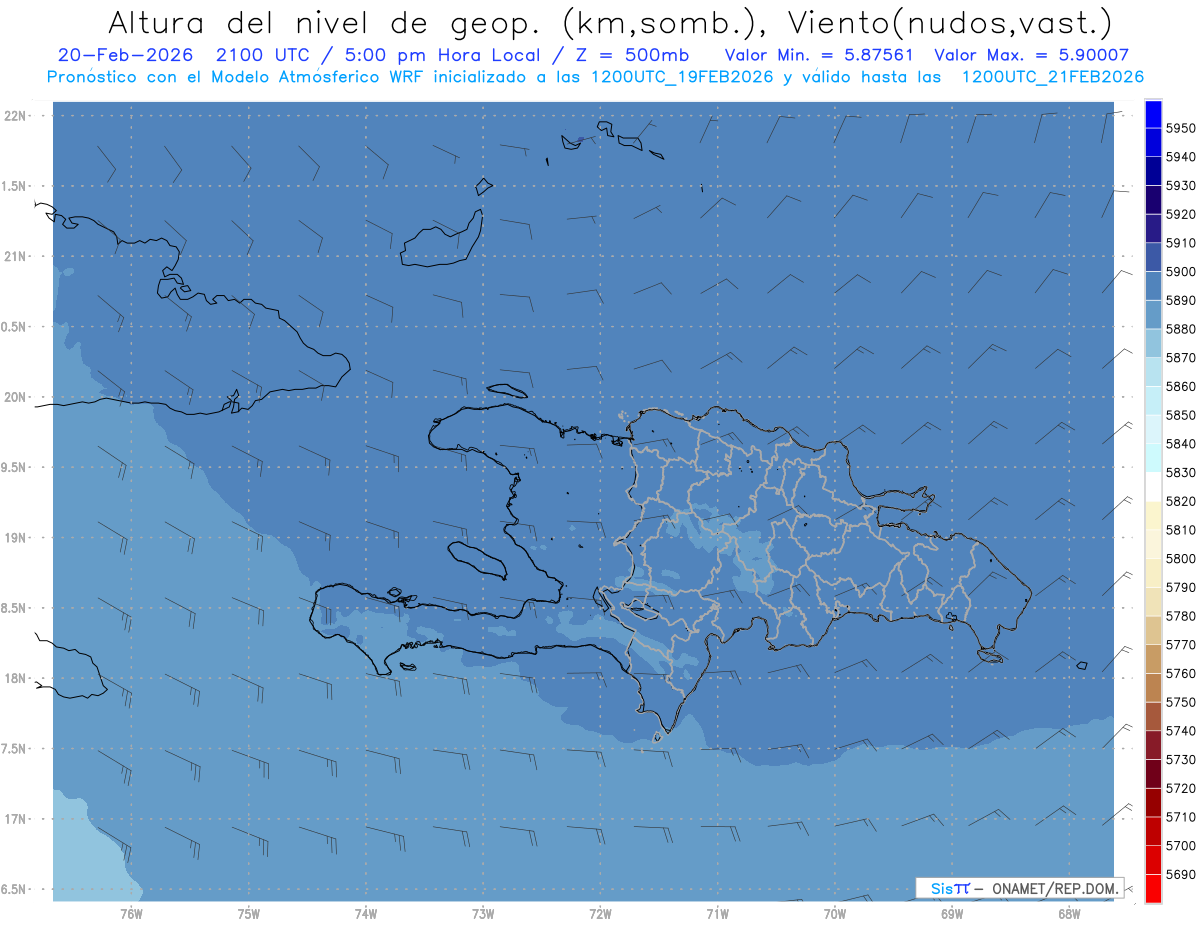Click the '18N' latitude label
The height and width of the screenshot is (927, 1200).
(x=16, y=678)
